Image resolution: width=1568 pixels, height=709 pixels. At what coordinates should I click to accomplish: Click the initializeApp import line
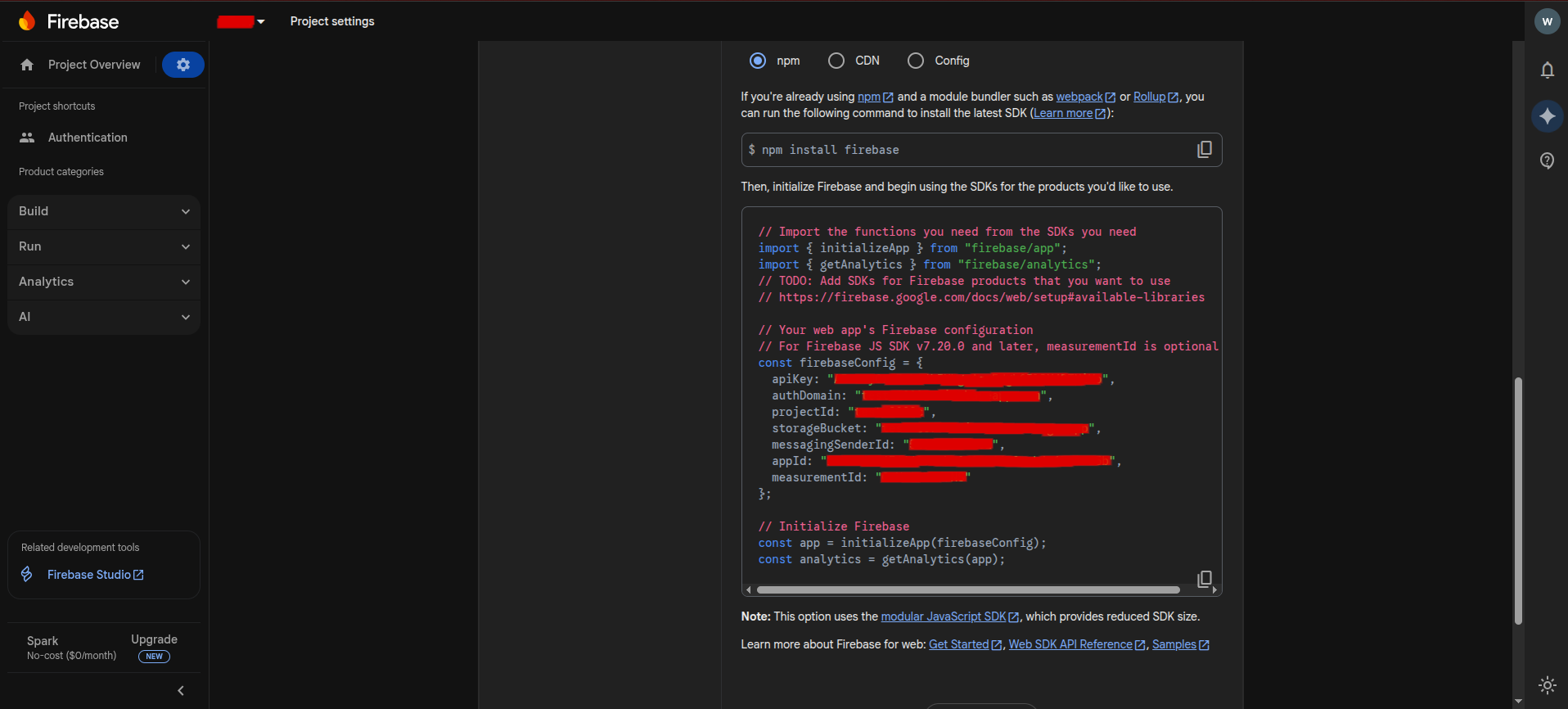[x=912, y=248]
